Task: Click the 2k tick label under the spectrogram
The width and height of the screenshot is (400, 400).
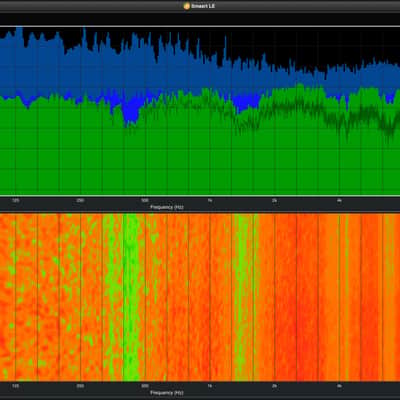Action: click(275, 386)
